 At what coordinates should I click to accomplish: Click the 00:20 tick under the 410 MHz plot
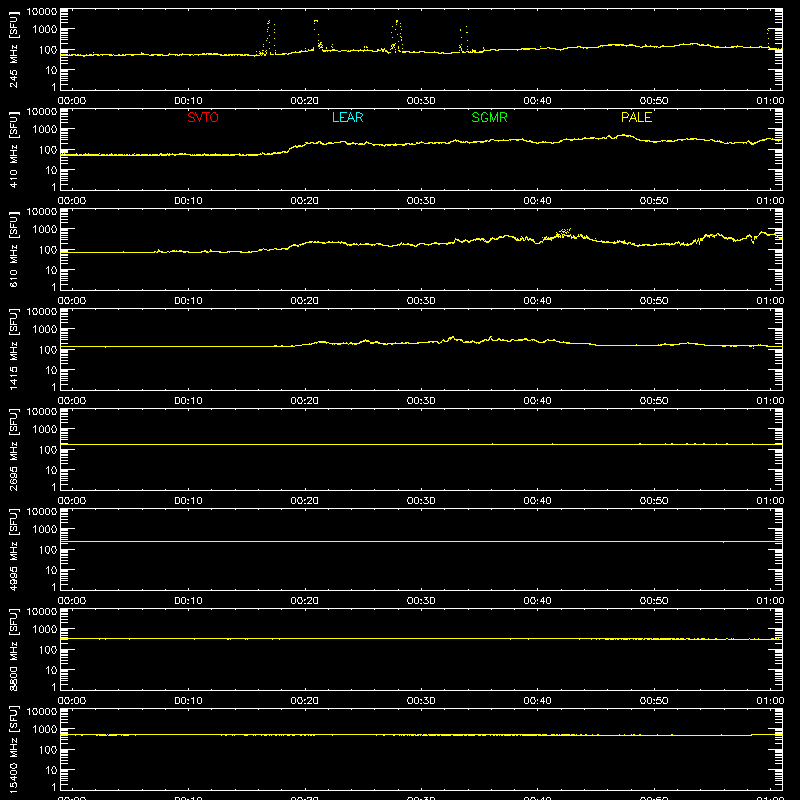[305, 201]
